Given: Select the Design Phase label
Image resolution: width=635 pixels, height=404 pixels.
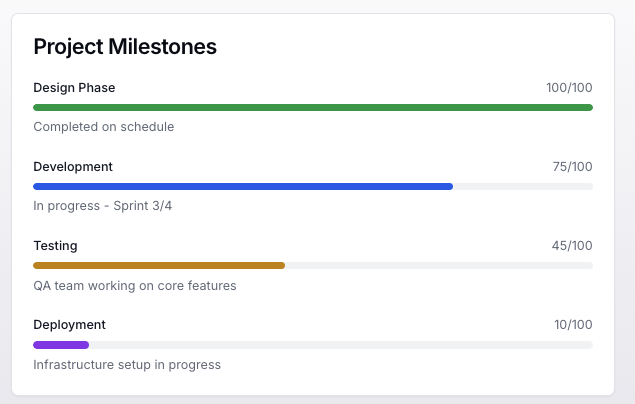Looking at the screenshot, I should [74, 88].
